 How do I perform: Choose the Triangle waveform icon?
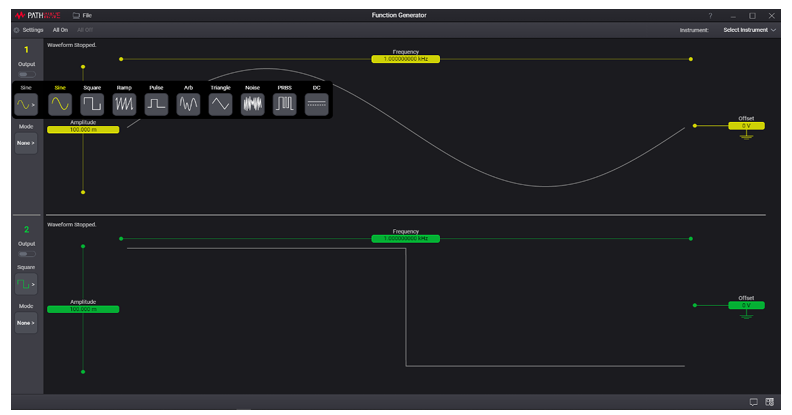coord(220,104)
